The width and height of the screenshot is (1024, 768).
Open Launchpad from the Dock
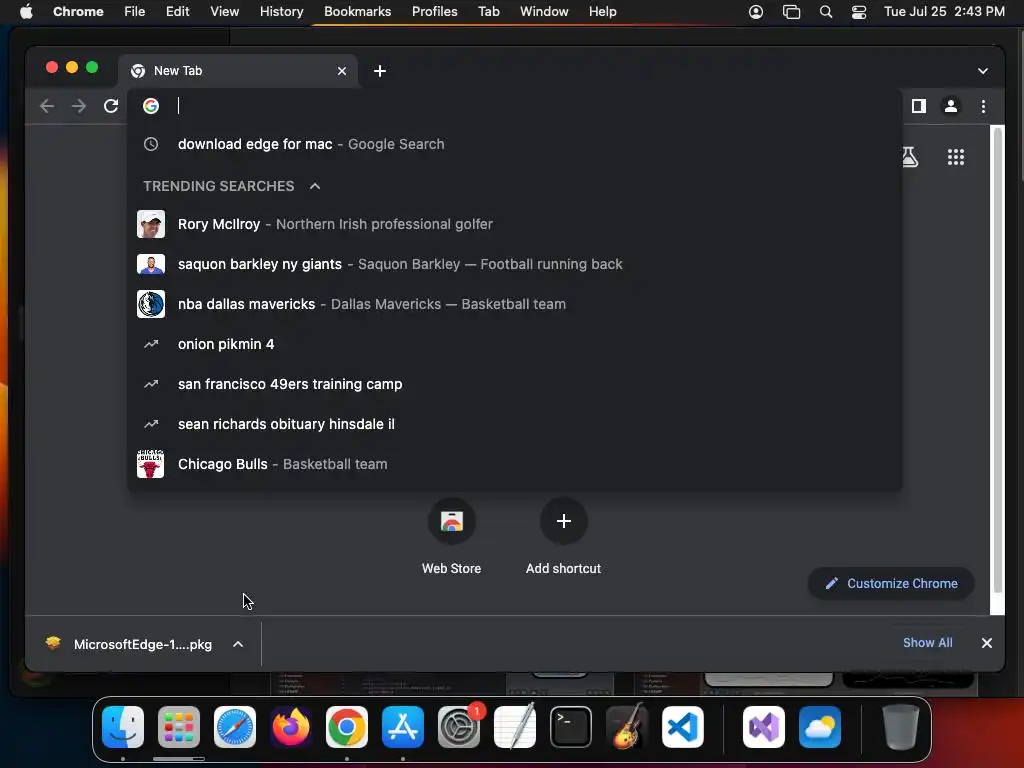click(179, 727)
